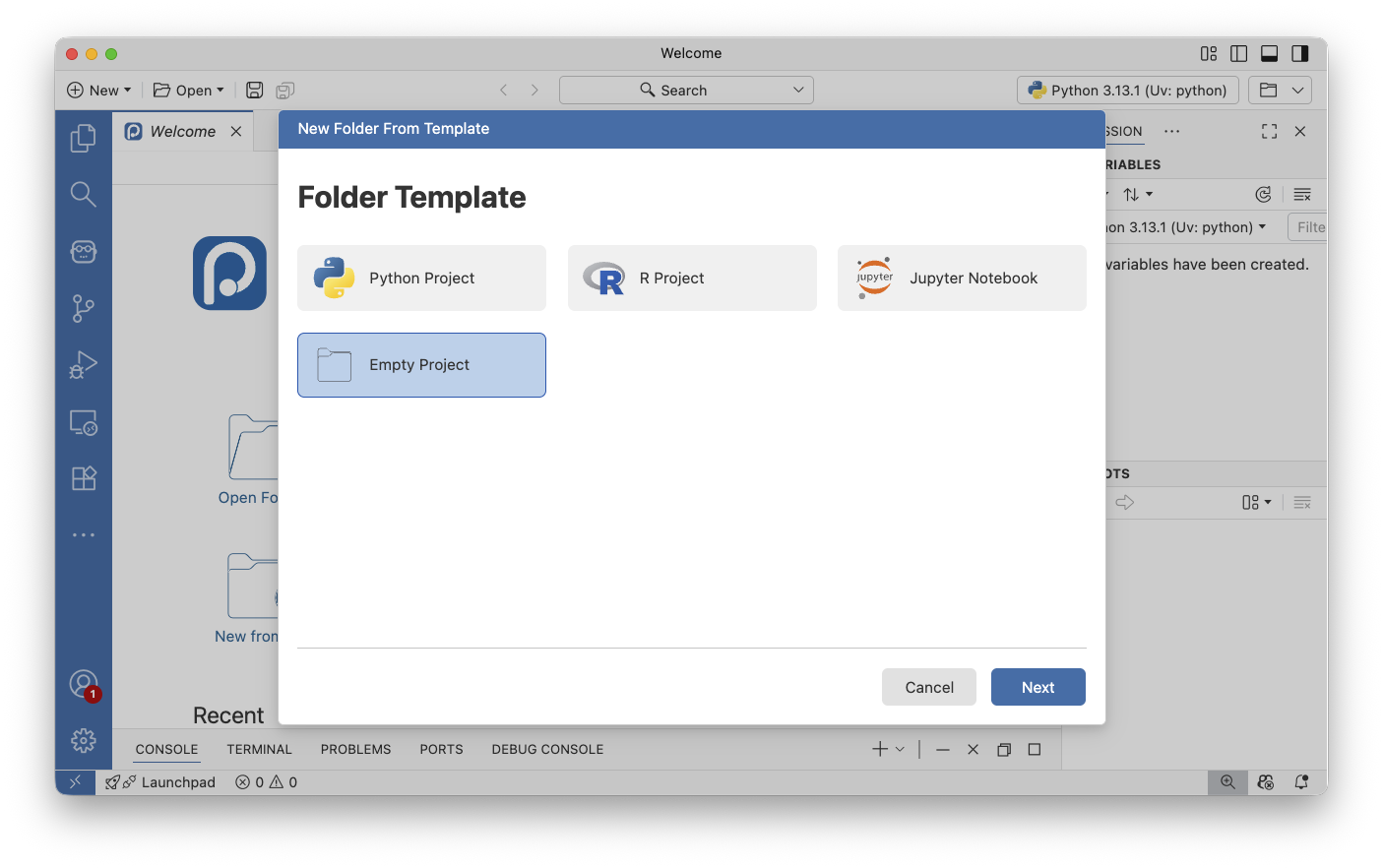Open the Search view in sidebar
The image size is (1383, 868).
click(x=84, y=195)
